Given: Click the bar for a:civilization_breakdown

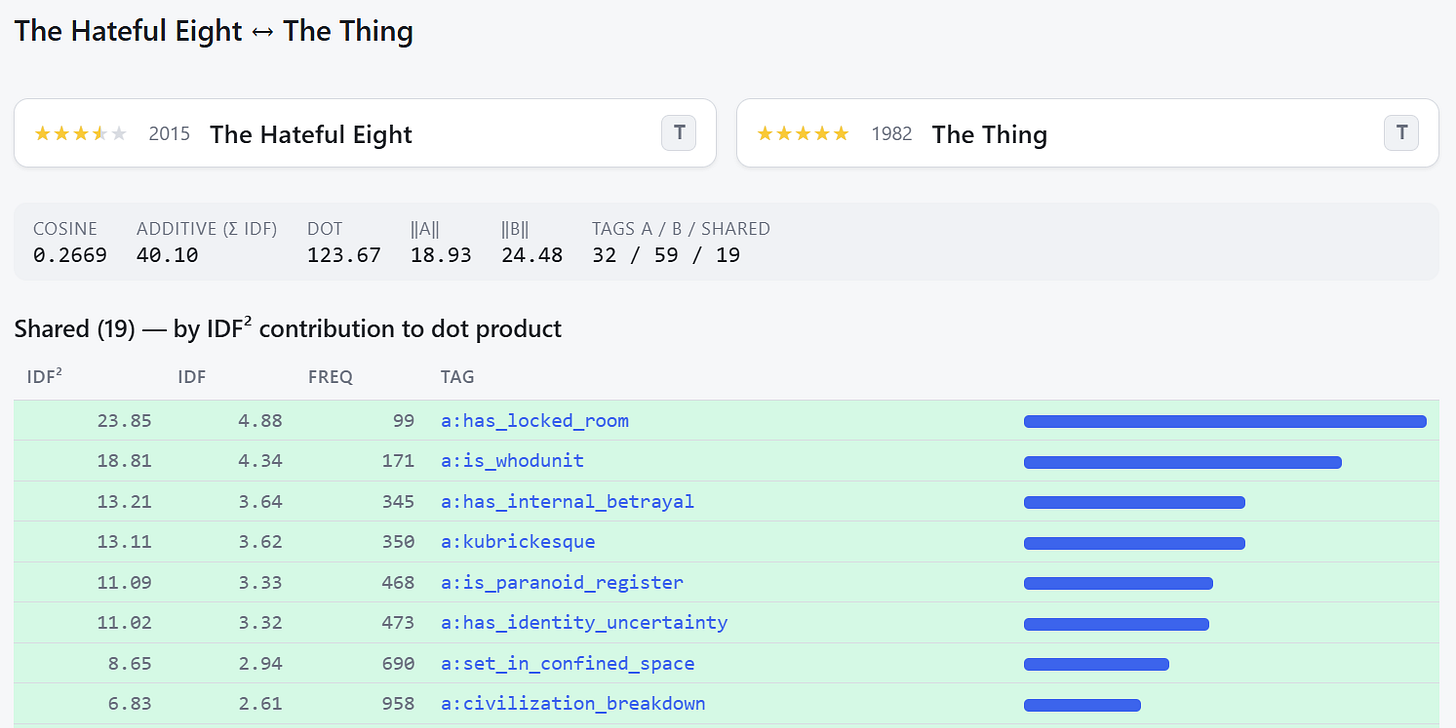Looking at the screenshot, I should (x=1082, y=705).
